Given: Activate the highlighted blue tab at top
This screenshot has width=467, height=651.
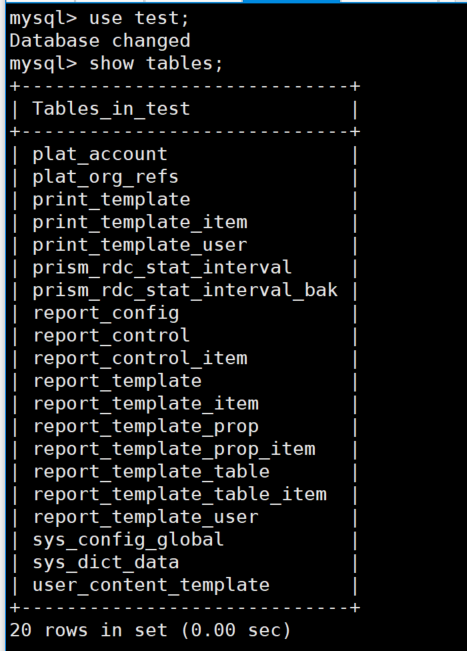Looking at the screenshot, I should [x=291, y=1].
